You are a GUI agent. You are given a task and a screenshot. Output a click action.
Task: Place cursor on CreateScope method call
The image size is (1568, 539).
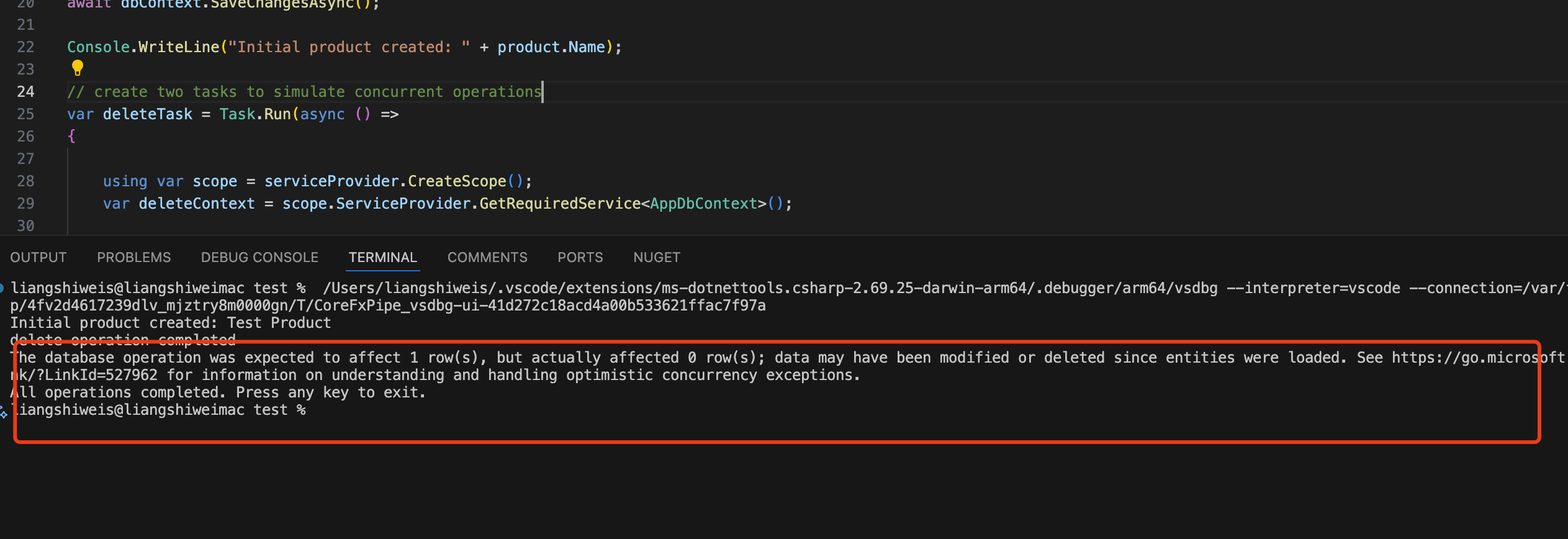click(457, 181)
